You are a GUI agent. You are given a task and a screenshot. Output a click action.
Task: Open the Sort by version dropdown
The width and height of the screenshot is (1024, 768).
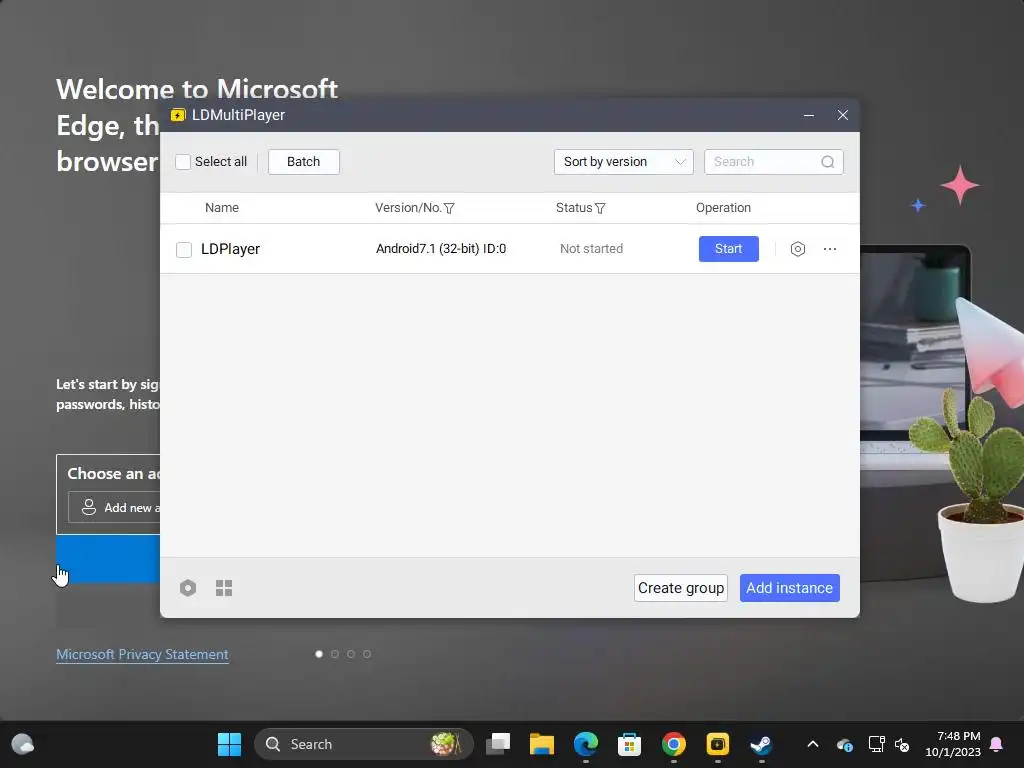(624, 162)
